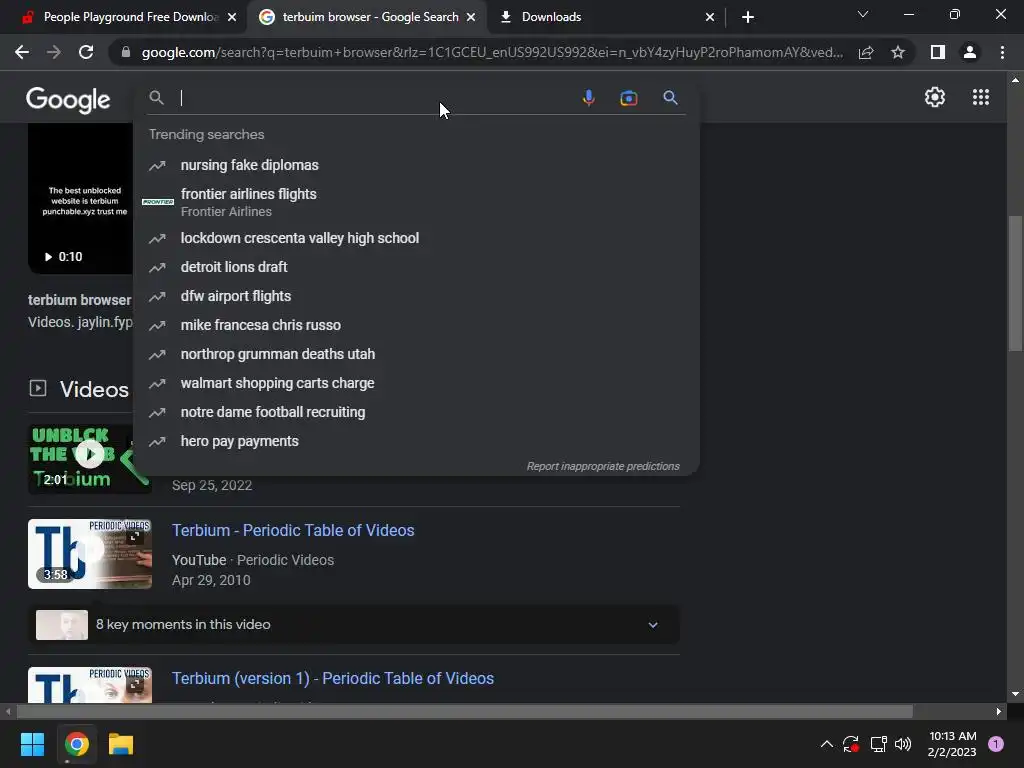Open File Explorer from taskbar
The height and width of the screenshot is (768, 1024).
121,744
